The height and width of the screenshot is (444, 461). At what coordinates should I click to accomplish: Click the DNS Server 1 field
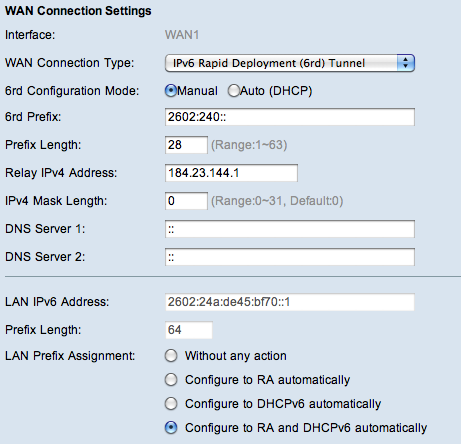(x=290, y=229)
